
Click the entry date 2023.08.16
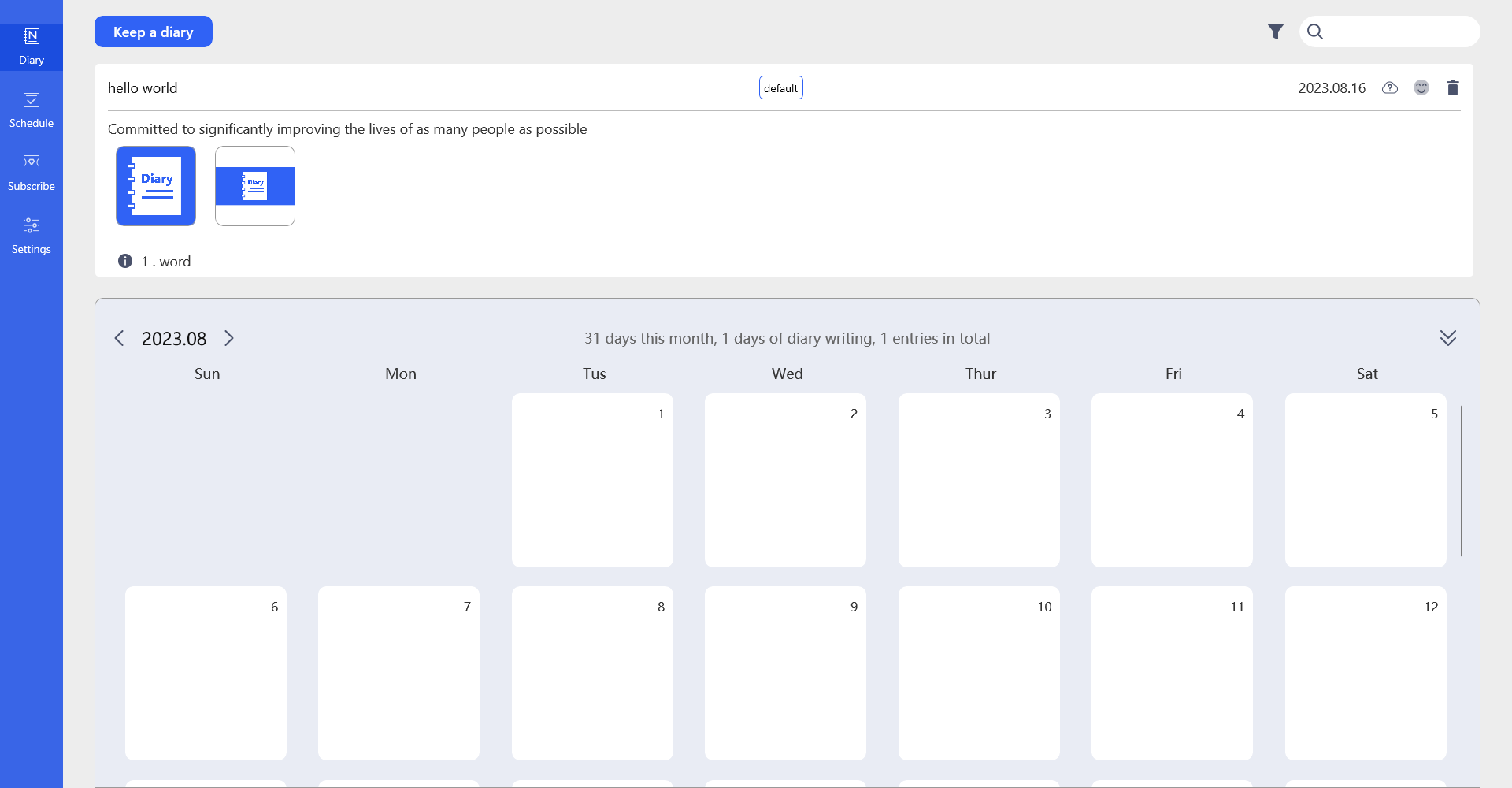(1332, 88)
